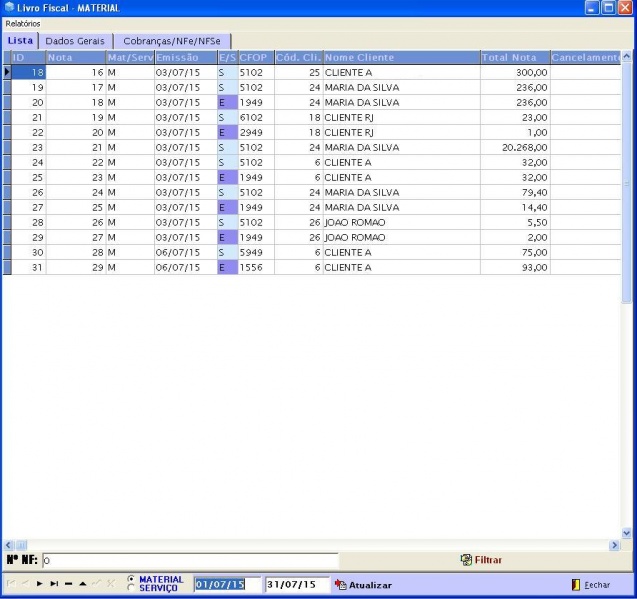
Task: Go to next record in navigator
Action: click(x=41, y=584)
